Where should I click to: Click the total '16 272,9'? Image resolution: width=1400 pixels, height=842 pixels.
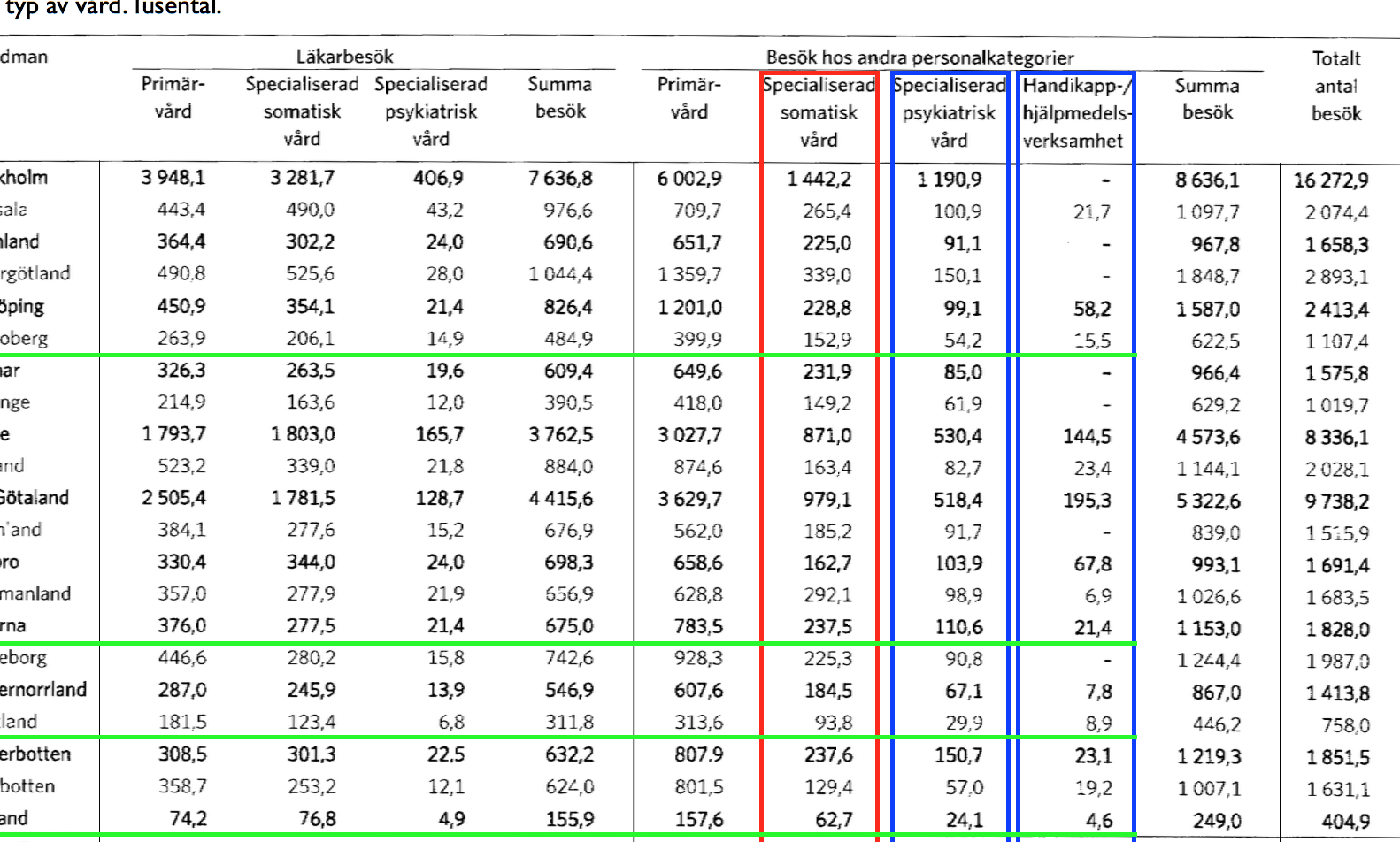[x=1331, y=180]
